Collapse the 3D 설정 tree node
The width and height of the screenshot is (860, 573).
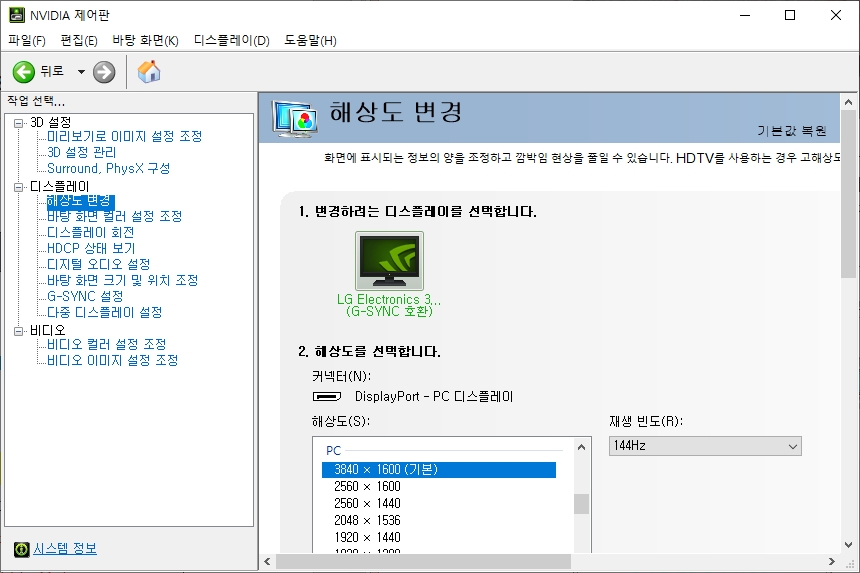tap(19, 123)
